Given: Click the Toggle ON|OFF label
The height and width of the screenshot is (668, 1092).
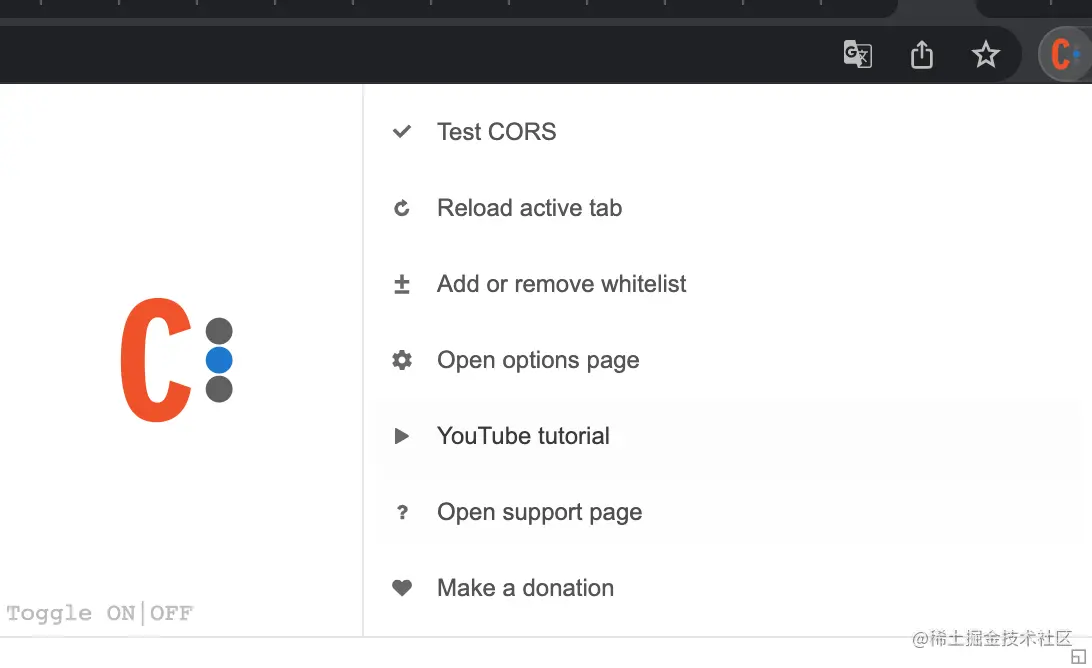Looking at the screenshot, I should 100,613.
